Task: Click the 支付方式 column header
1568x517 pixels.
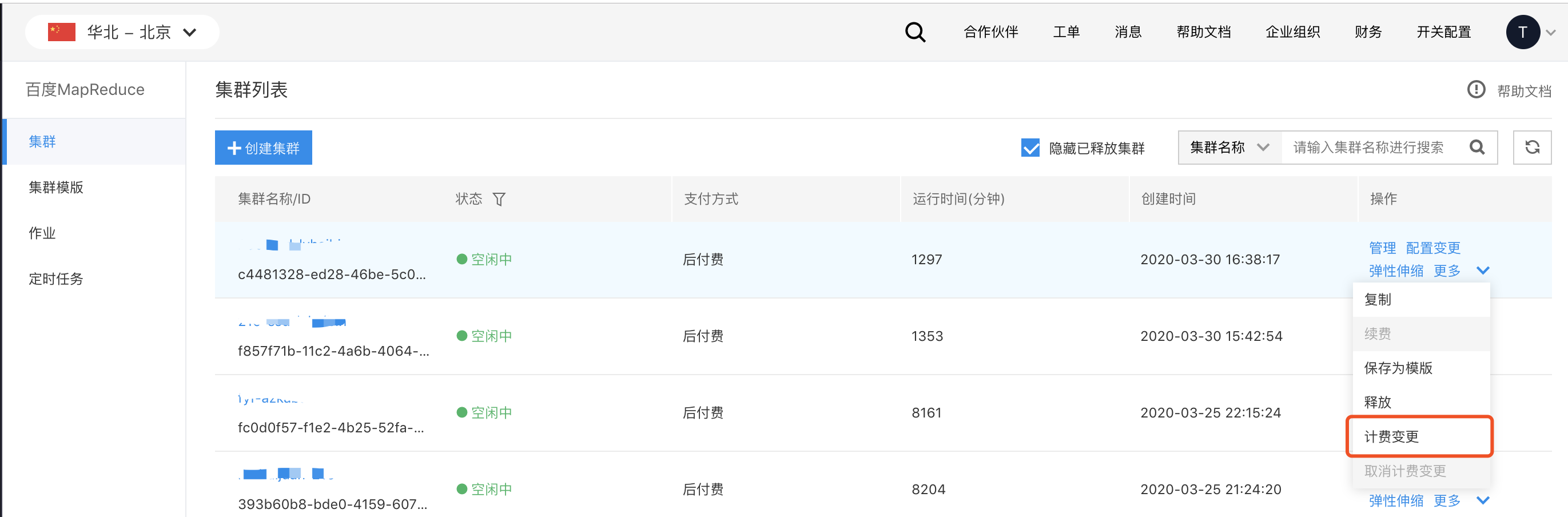Action: coord(711,199)
